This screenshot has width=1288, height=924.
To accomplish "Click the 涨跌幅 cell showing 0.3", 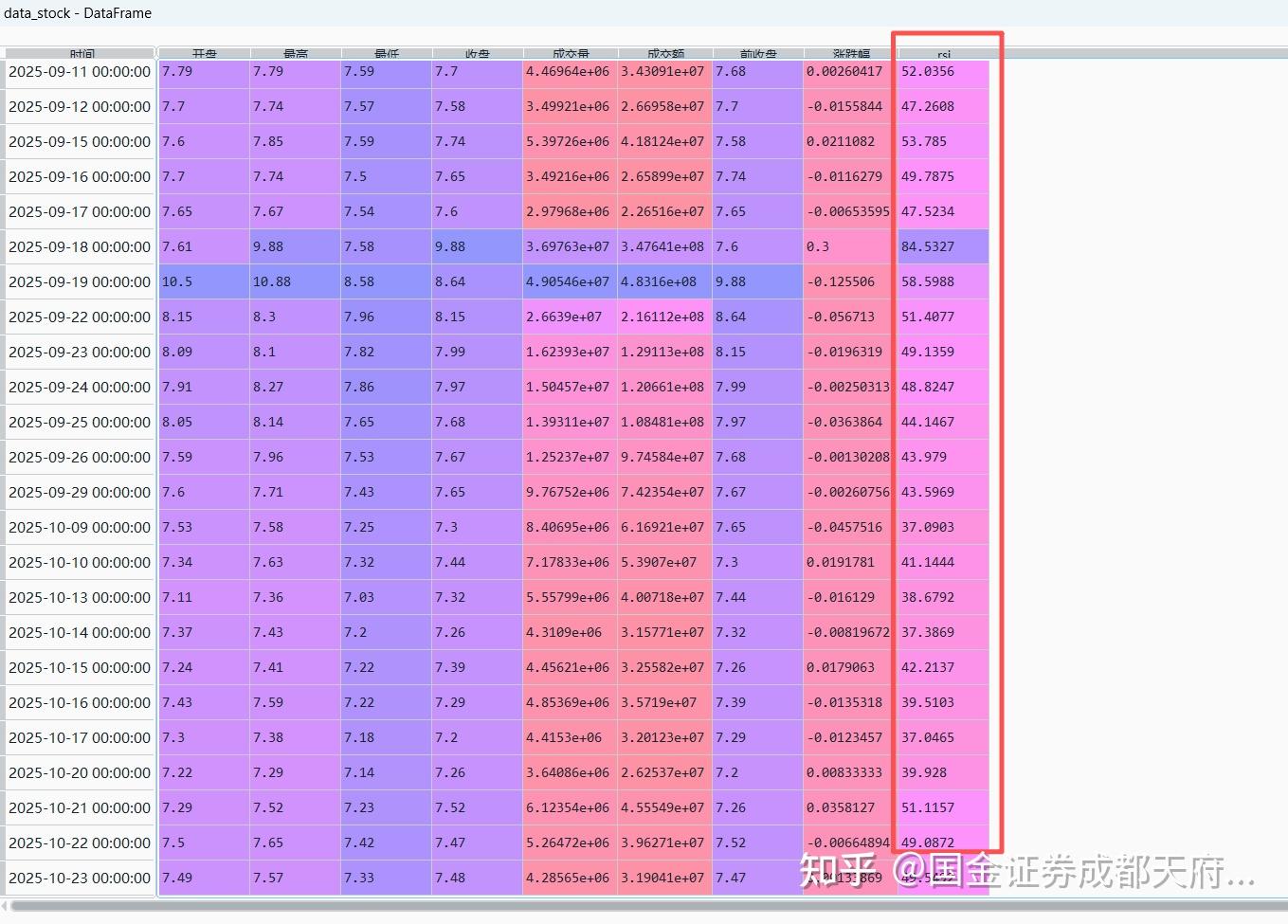I will click(849, 247).
